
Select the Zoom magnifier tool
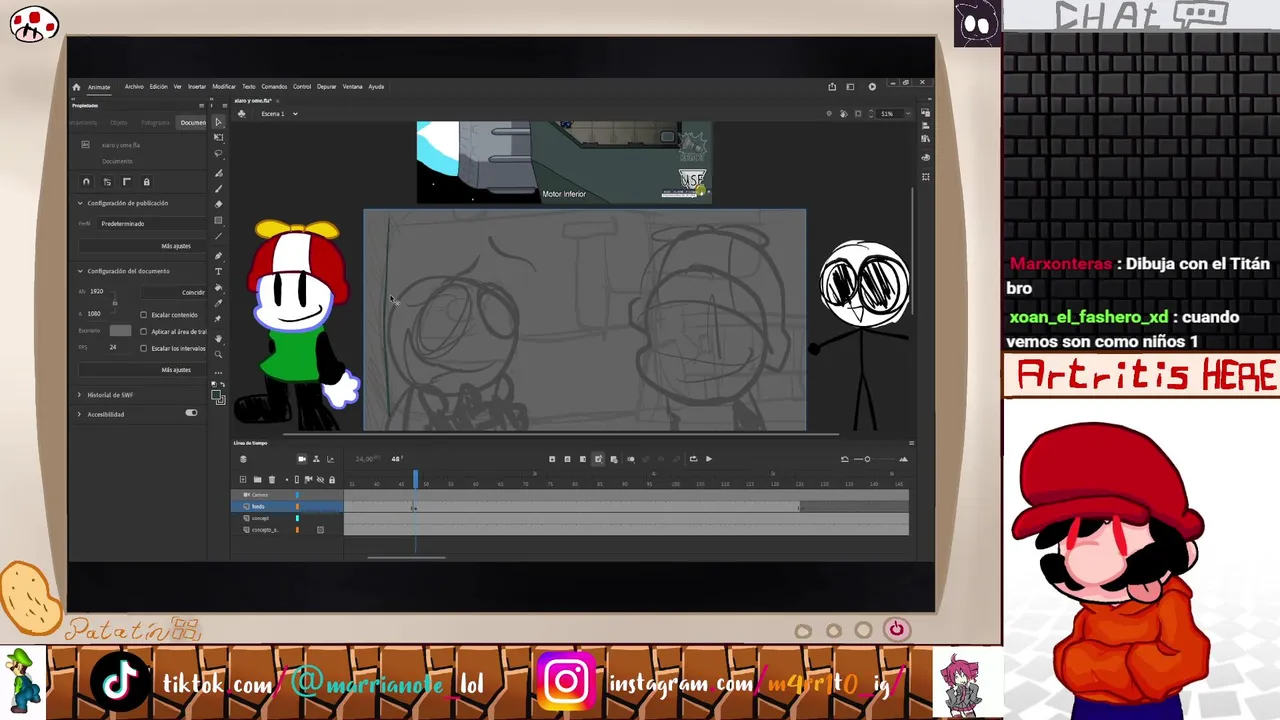point(219,354)
